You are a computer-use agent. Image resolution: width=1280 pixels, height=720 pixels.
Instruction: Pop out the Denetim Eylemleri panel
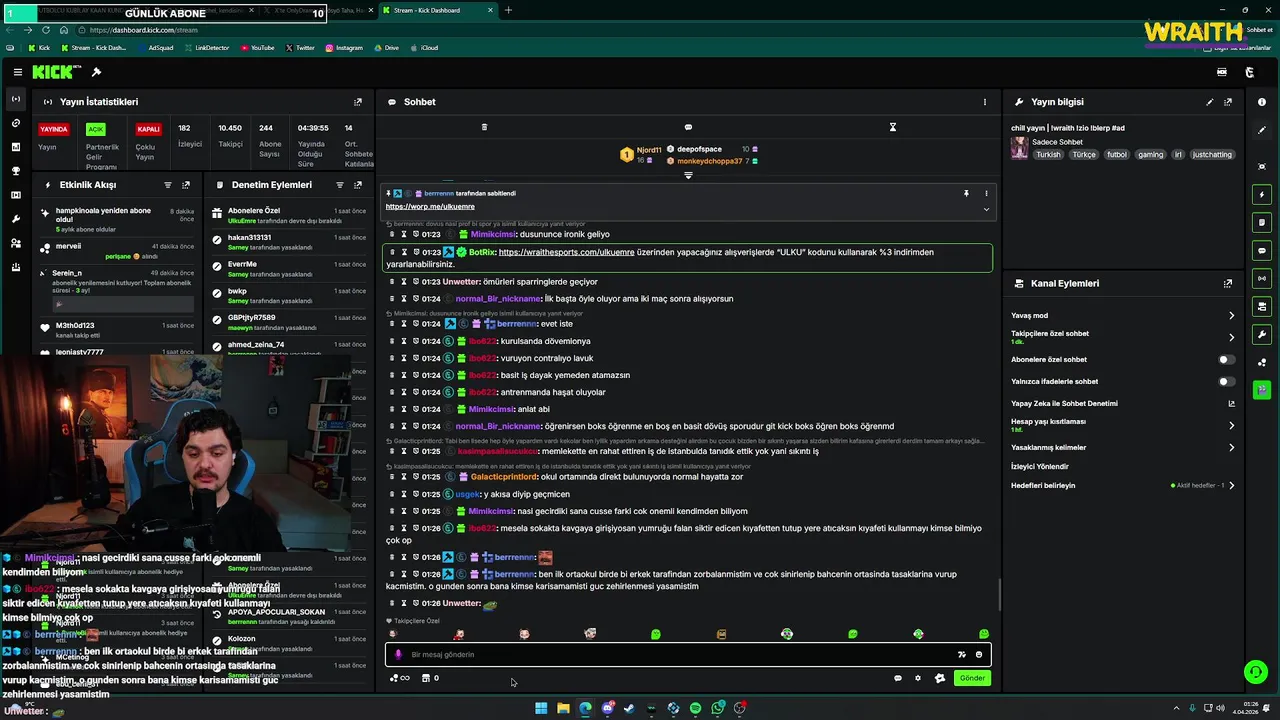pos(358,185)
